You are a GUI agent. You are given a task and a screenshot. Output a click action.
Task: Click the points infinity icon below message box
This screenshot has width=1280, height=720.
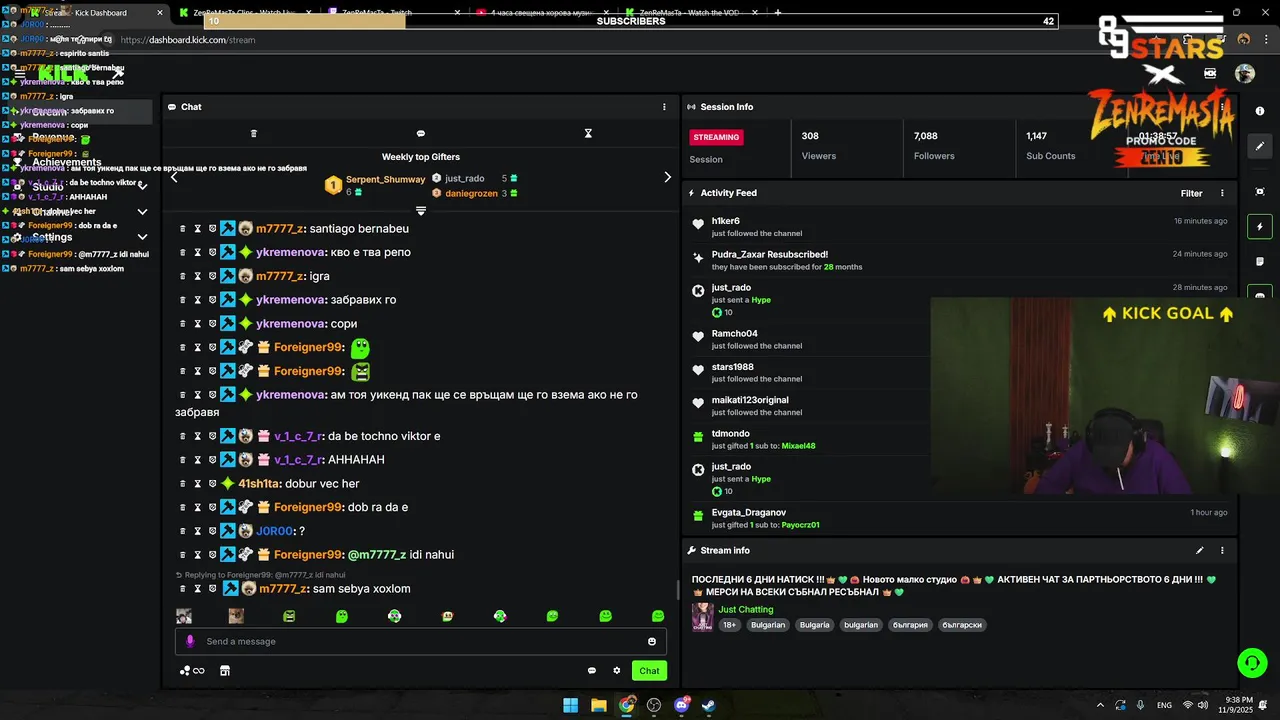tap(192, 671)
